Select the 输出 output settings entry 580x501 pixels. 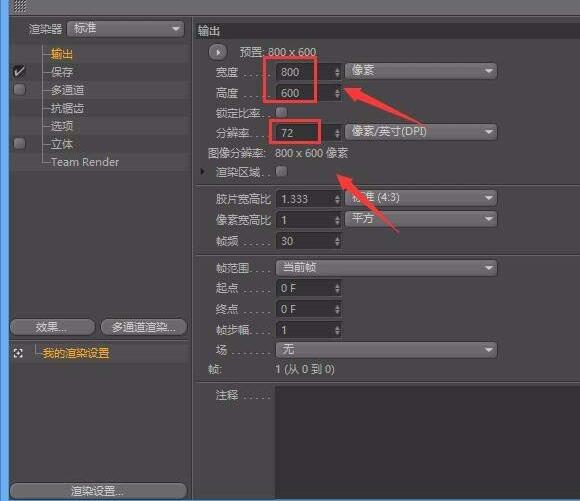[x=62, y=54]
